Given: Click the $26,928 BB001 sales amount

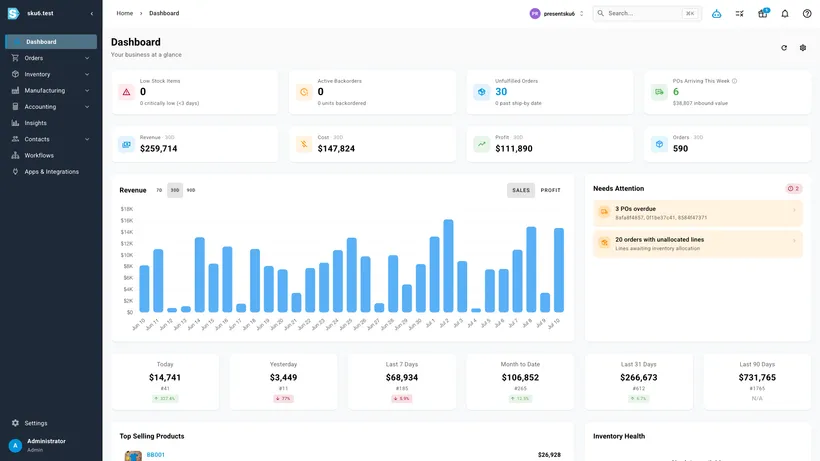Looking at the screenshot, I should click(x=549, y=455).
